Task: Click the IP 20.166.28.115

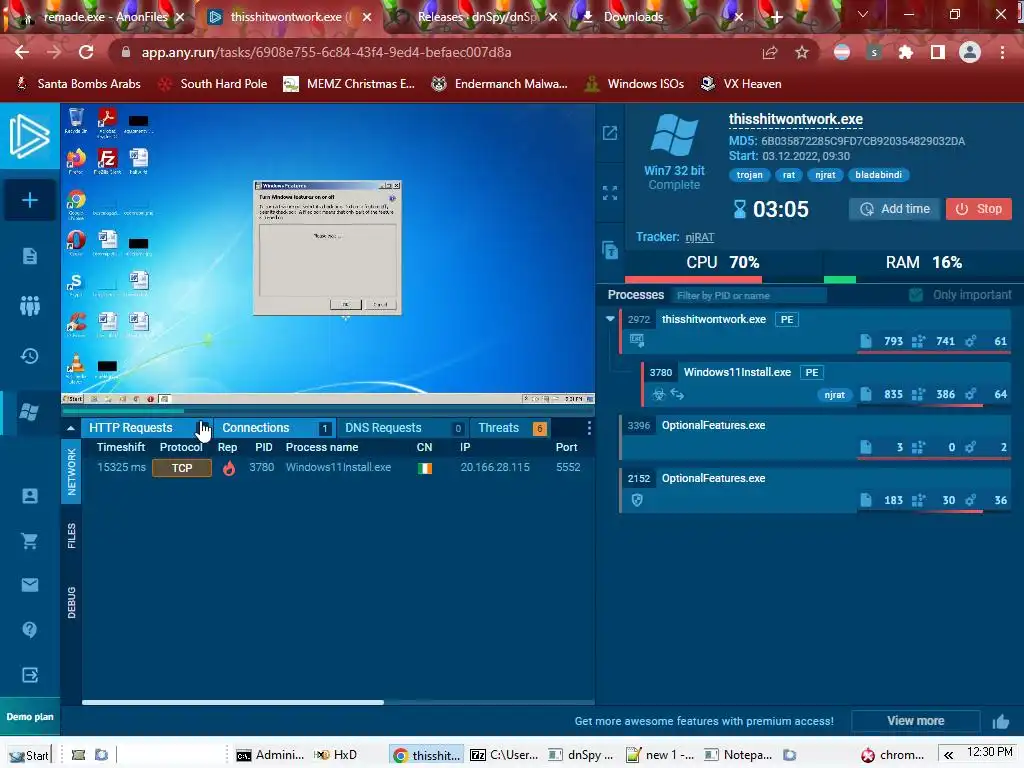Action: click(495, 468)
